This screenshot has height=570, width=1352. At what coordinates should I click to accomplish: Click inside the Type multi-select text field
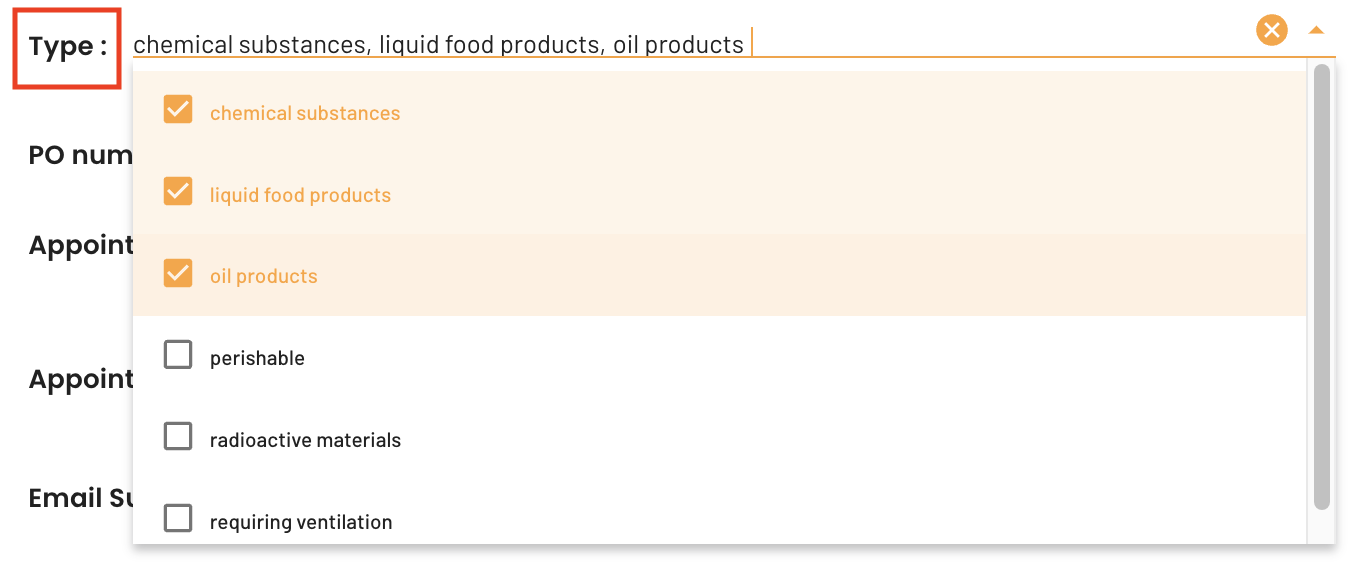click(x=690, y=44)
